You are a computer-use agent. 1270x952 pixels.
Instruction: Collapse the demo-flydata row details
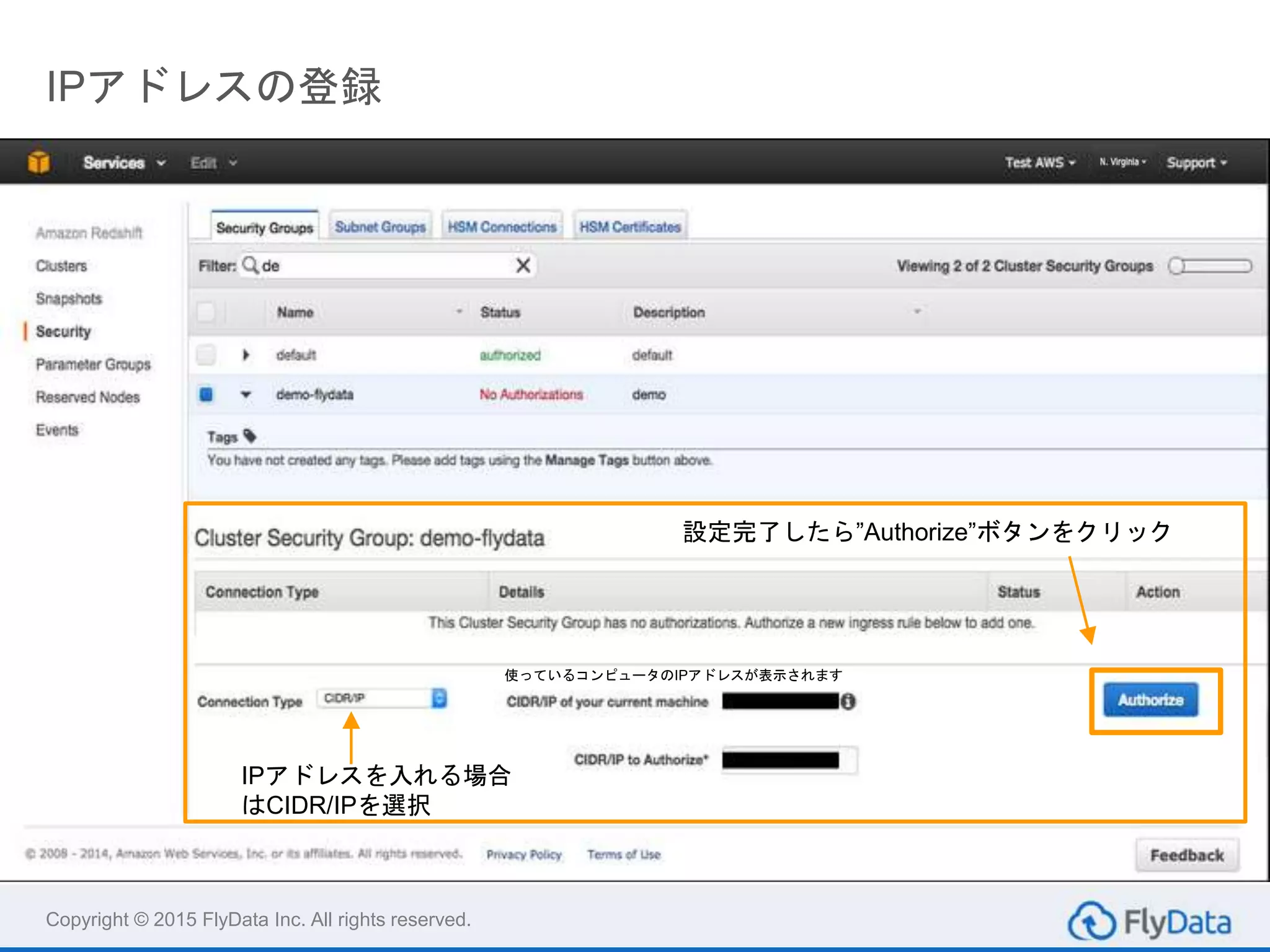click(246, 394)
